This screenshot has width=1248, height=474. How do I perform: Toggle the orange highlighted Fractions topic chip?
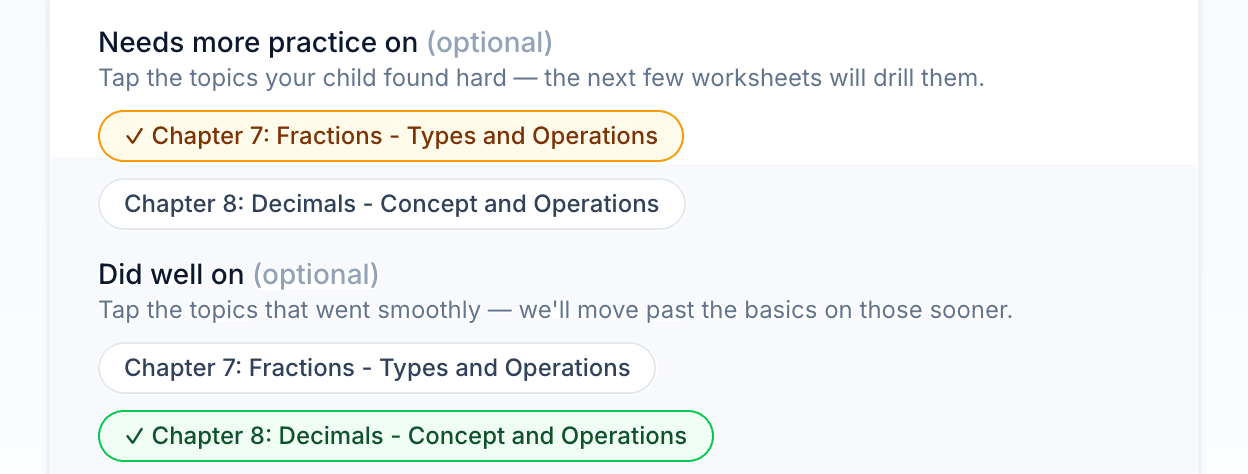pos(391,136)
